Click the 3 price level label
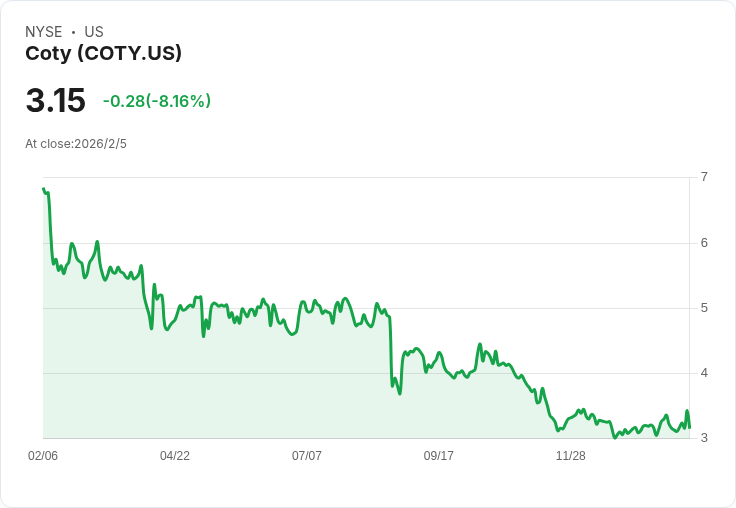The image size is (736, 508). [704, 438]
